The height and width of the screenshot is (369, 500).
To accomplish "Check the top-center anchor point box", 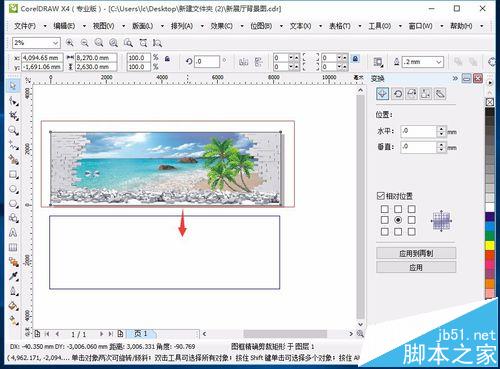I will 398,209.
